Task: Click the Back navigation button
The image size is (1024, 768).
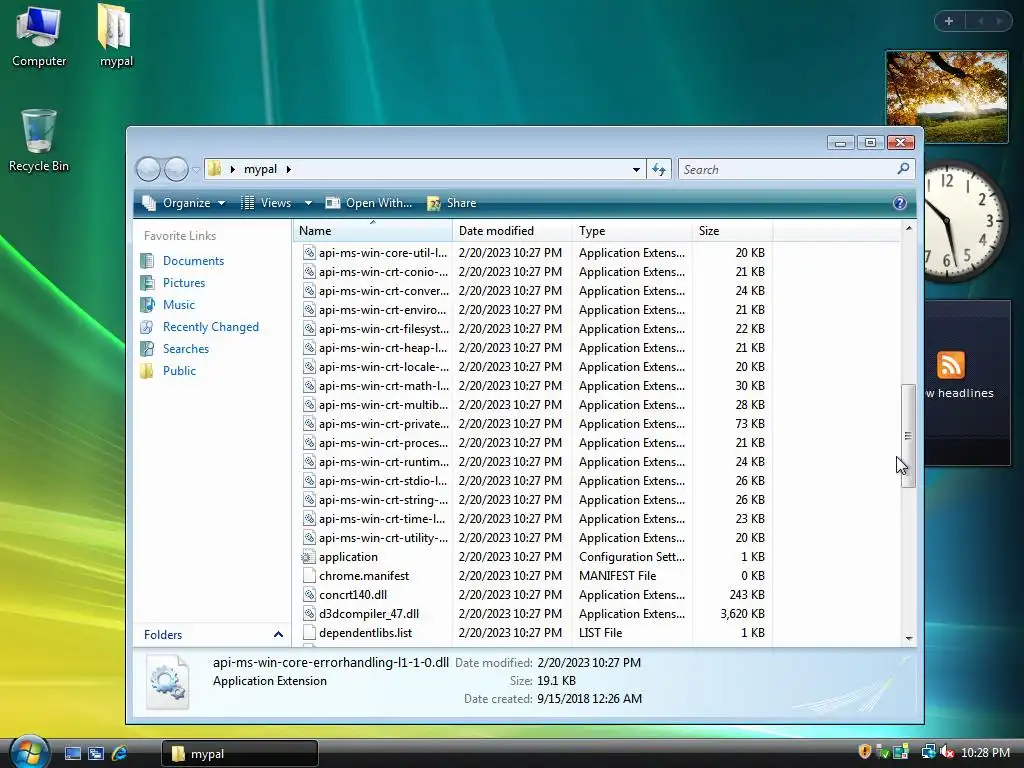Action: click(148, 170)
